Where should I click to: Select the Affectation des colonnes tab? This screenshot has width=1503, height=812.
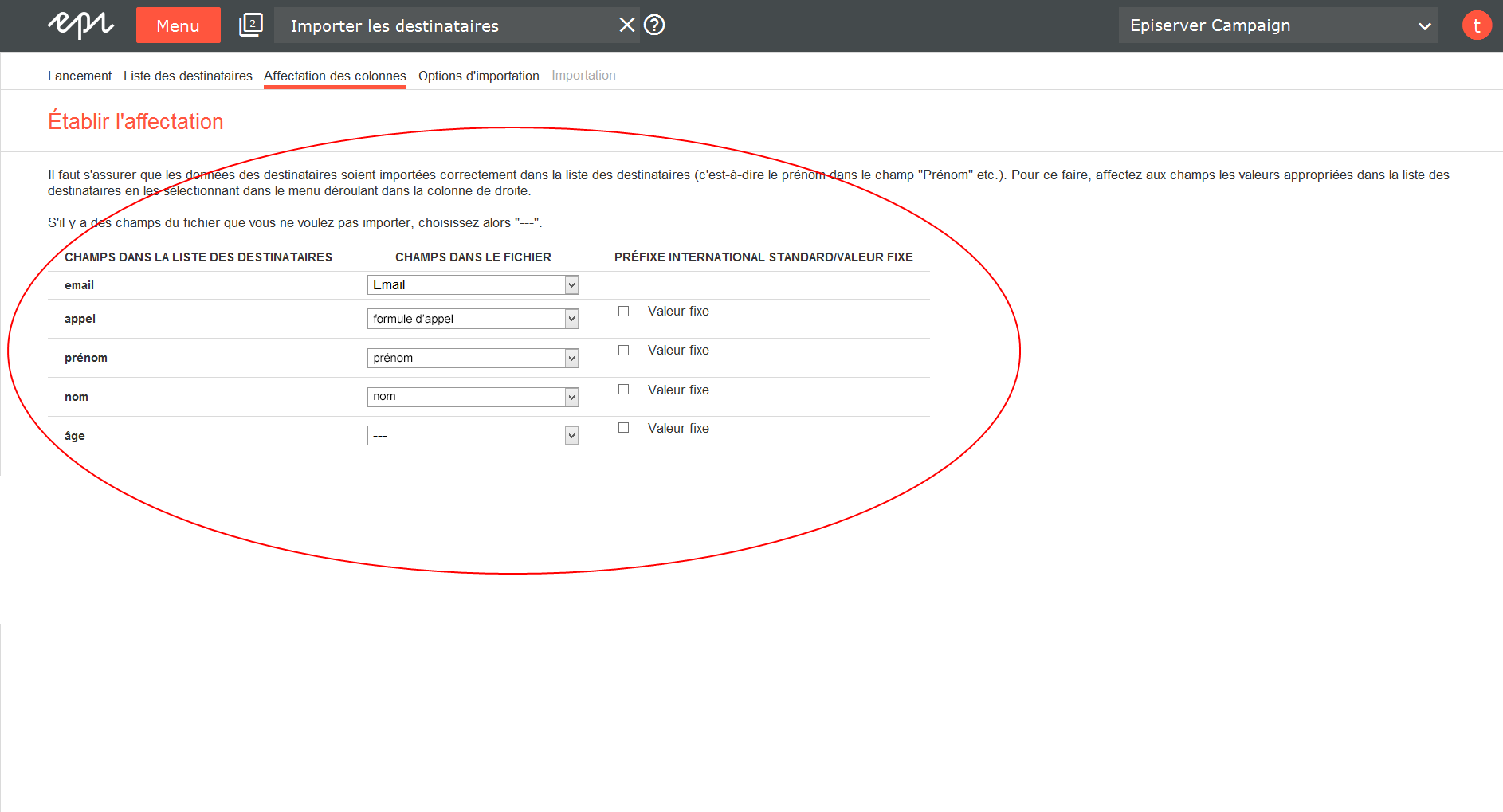[x=335, y=76]
